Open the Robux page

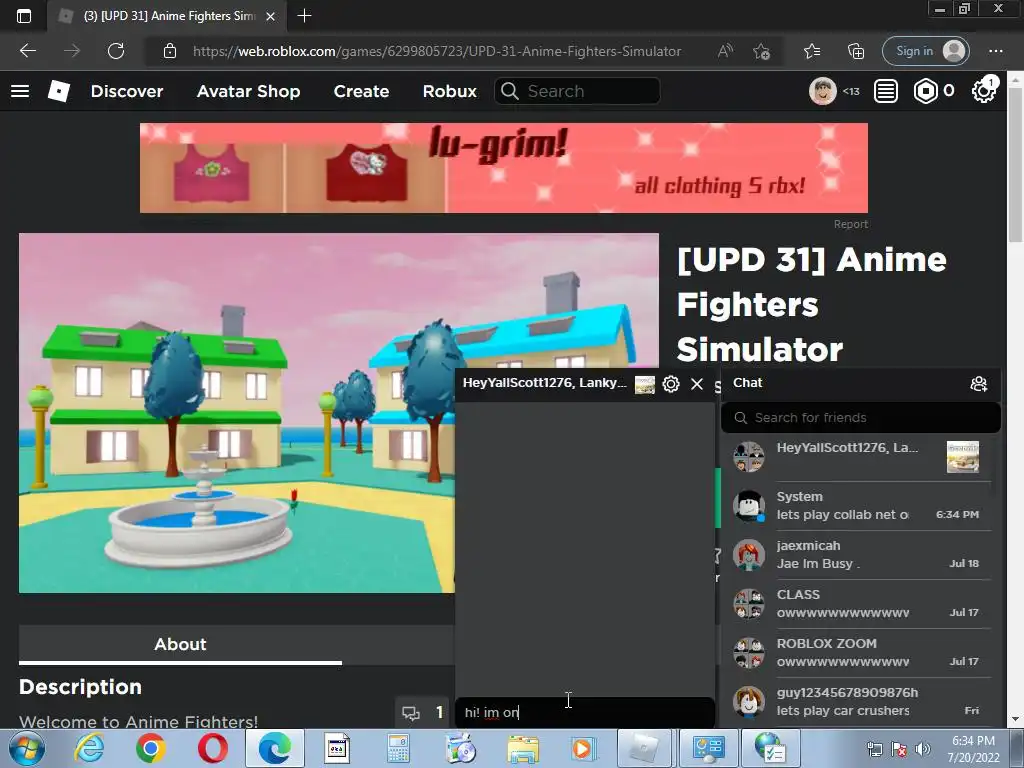(x=449, y=91)
